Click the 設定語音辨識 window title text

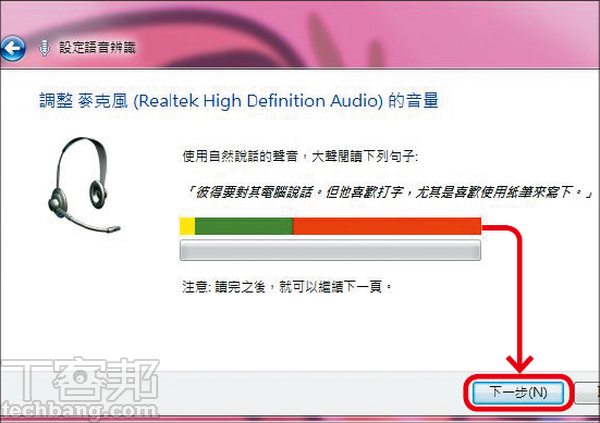pyautogui.click(x=97, y=48)
